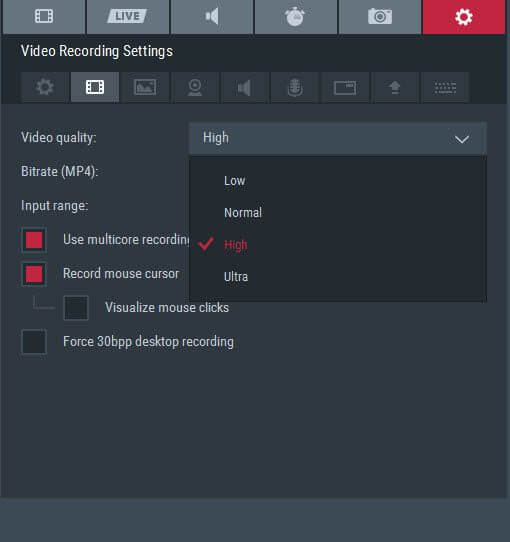Open webcam settings sub-tab
The width and height of the screenshot is (510, 542).
(195, 87)
